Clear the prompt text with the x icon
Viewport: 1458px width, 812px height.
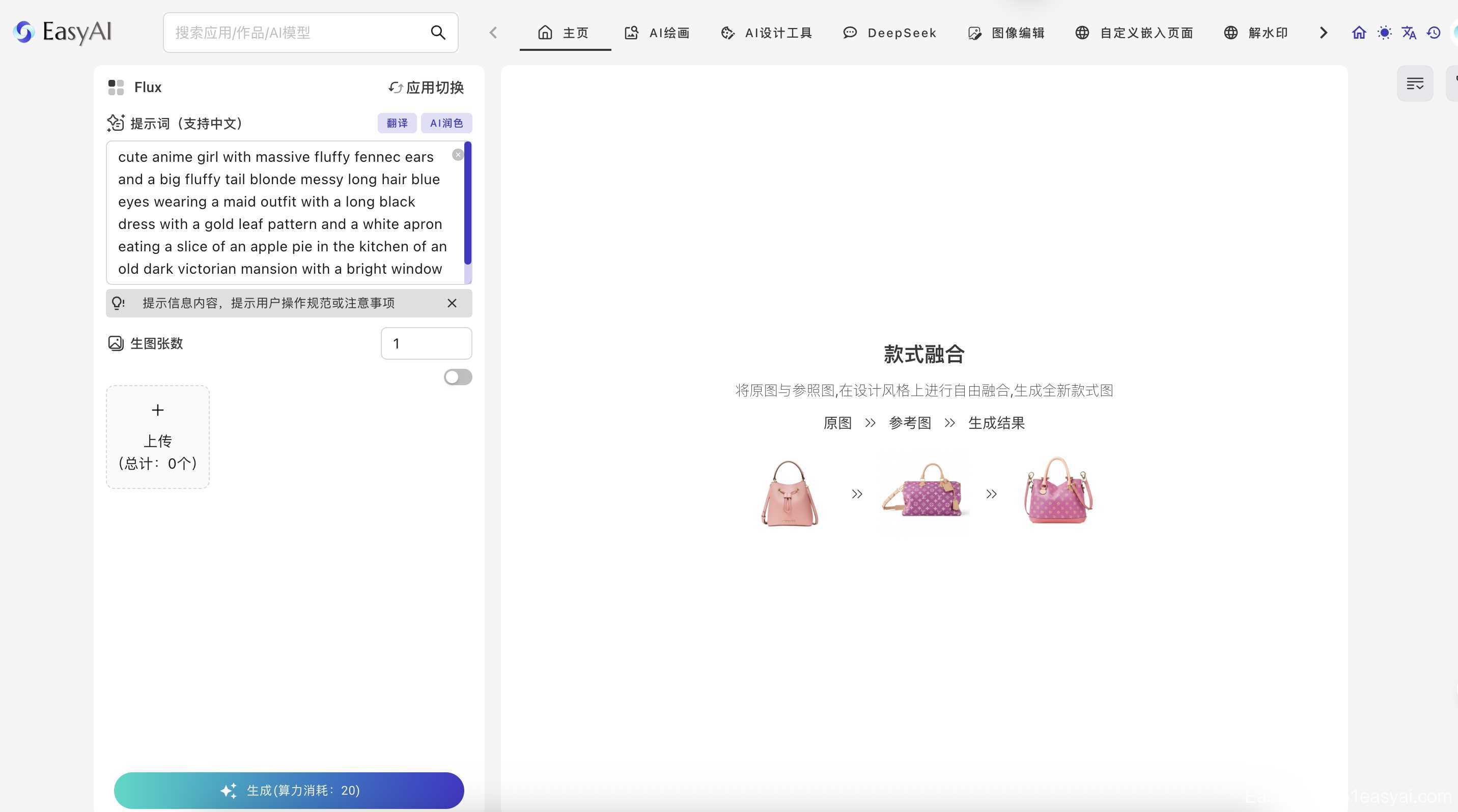click(458, 155)
